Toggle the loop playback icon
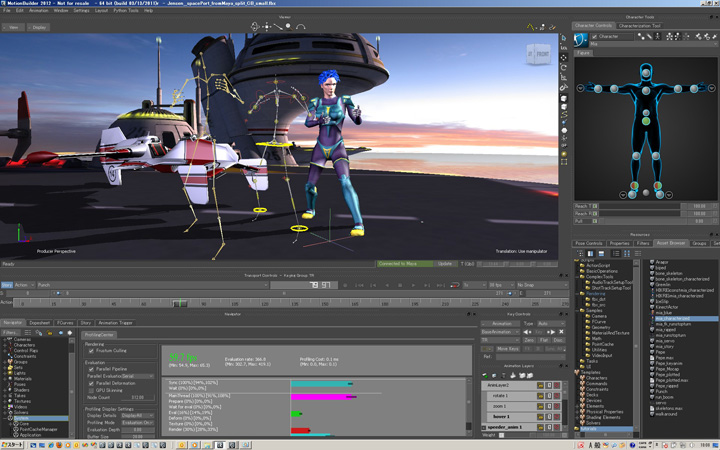 point(455,285)
